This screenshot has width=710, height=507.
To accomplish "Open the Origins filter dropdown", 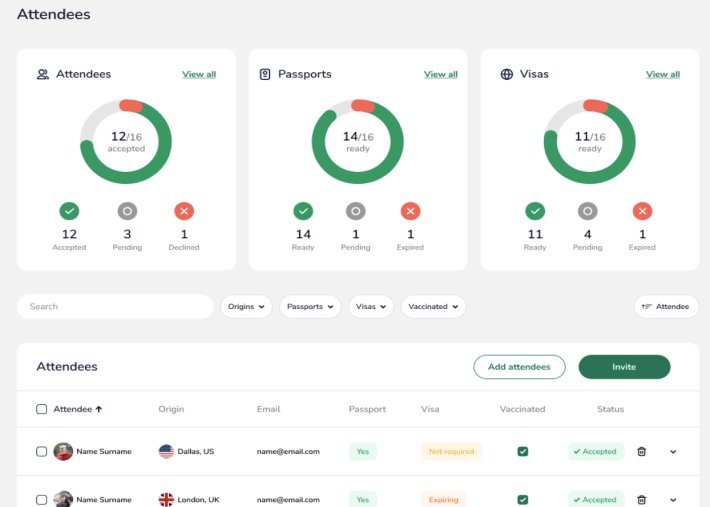I will [x=247, y=307].
